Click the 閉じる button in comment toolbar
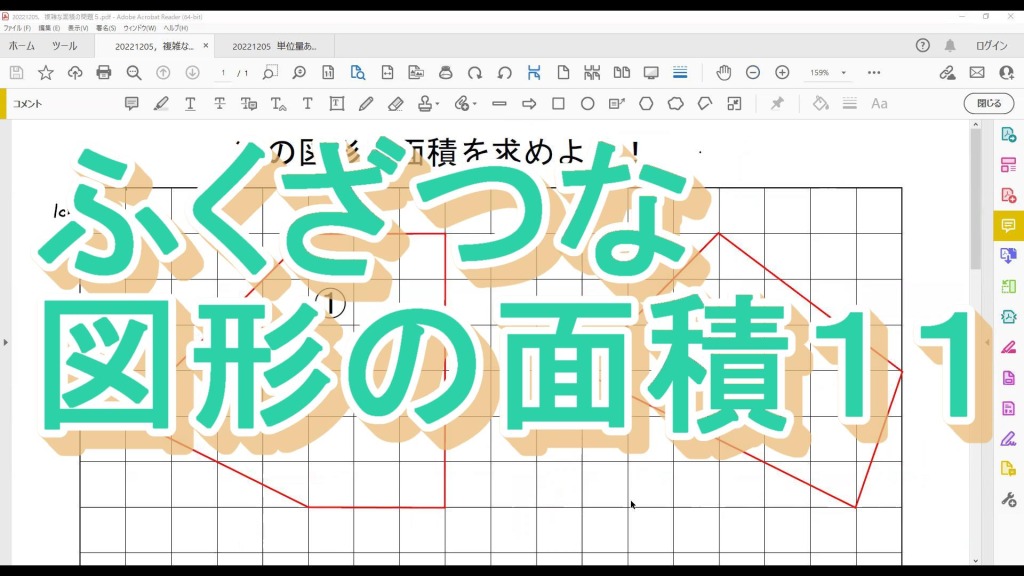The height and width of the screenshot is (576, 1024). pos(988,104)
